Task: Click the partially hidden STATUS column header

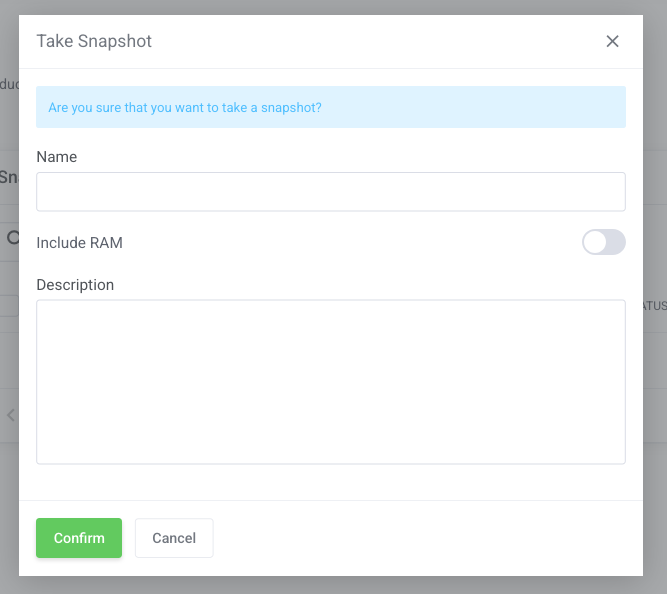Action: click(654, 306)
